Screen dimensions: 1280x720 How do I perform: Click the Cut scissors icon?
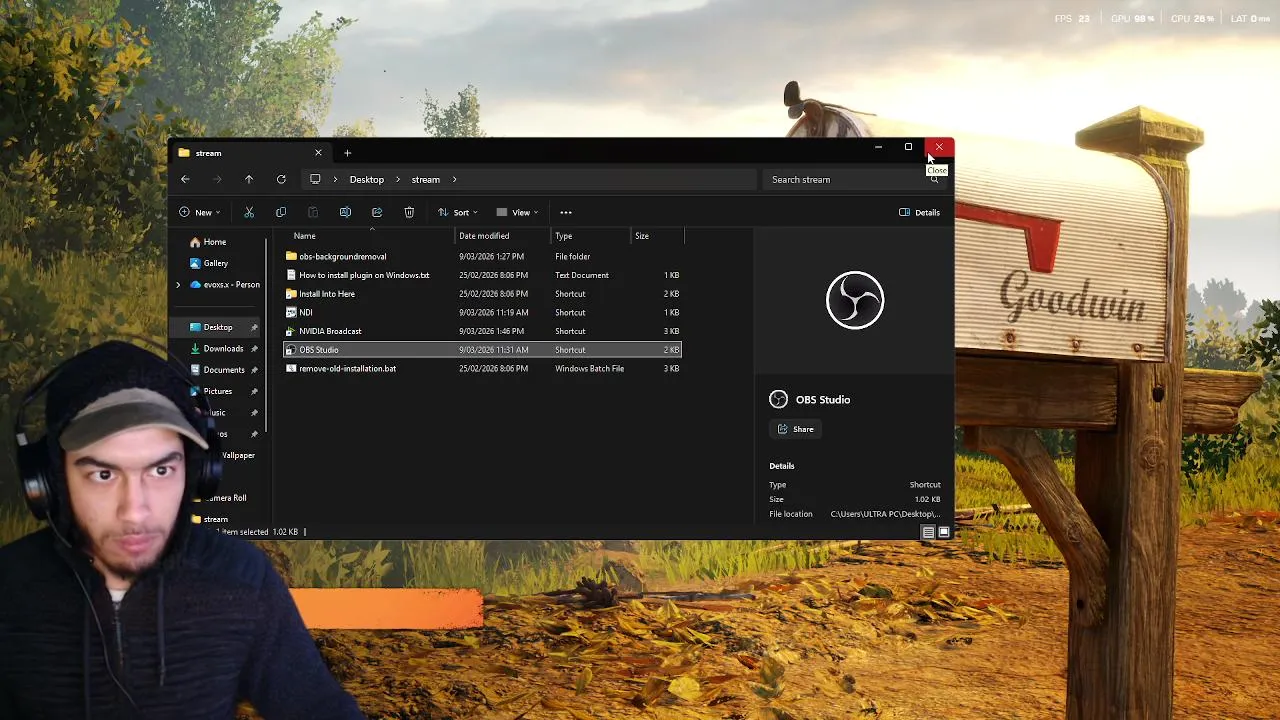click(249, 212)
